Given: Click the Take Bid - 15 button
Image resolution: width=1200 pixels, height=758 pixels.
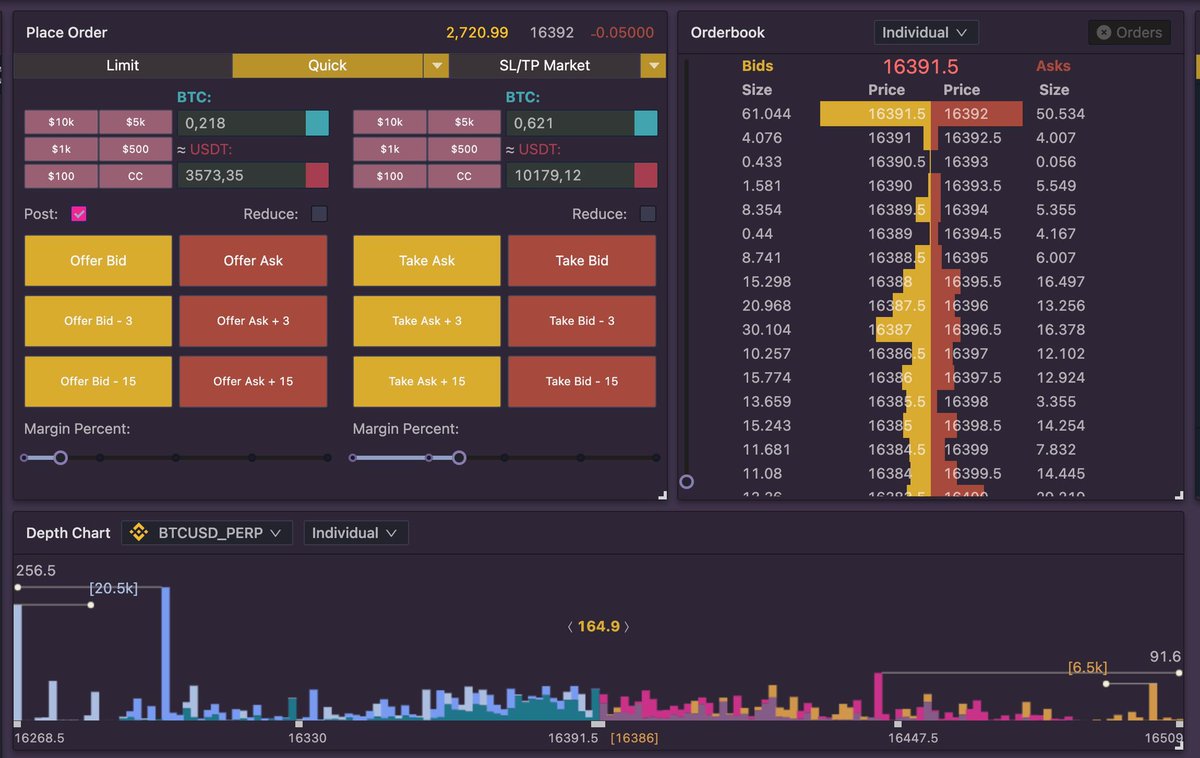Looking at the screenshot, I should 582,381.
